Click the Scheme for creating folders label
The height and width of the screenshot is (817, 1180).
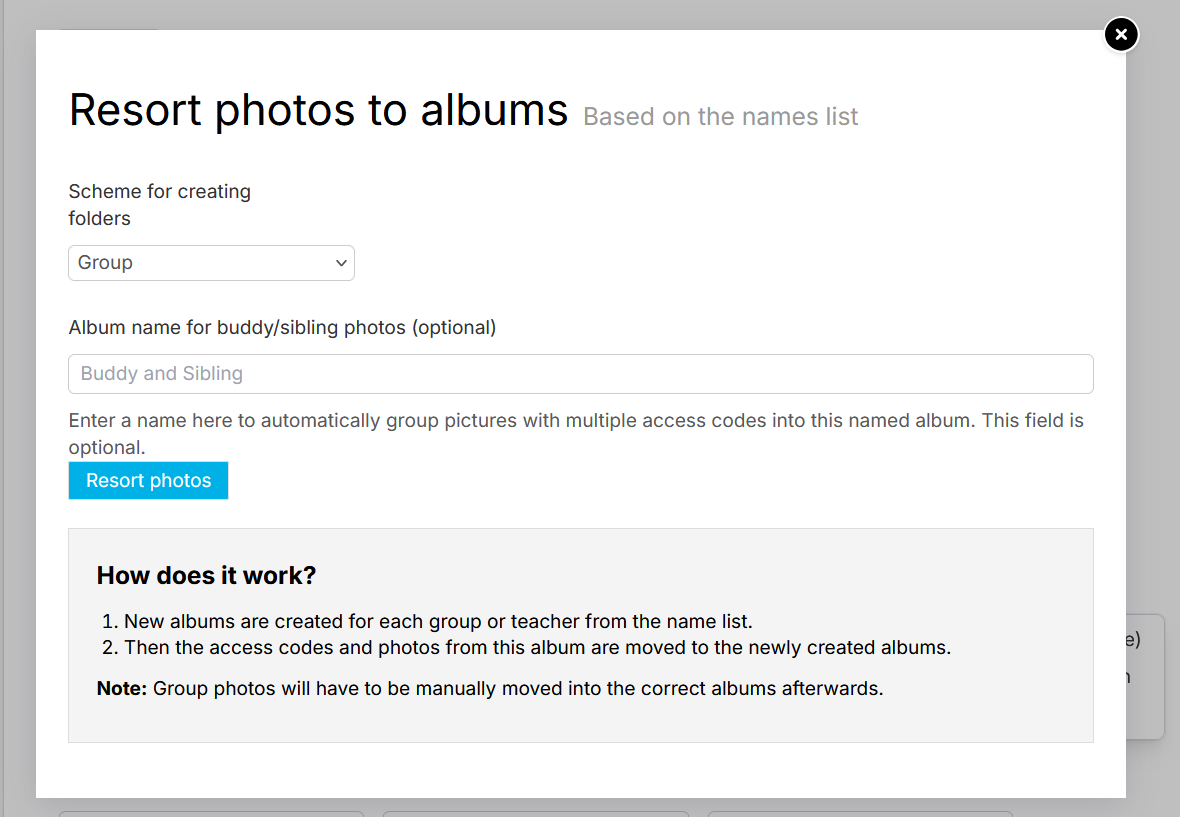click(x=160, y=205)
